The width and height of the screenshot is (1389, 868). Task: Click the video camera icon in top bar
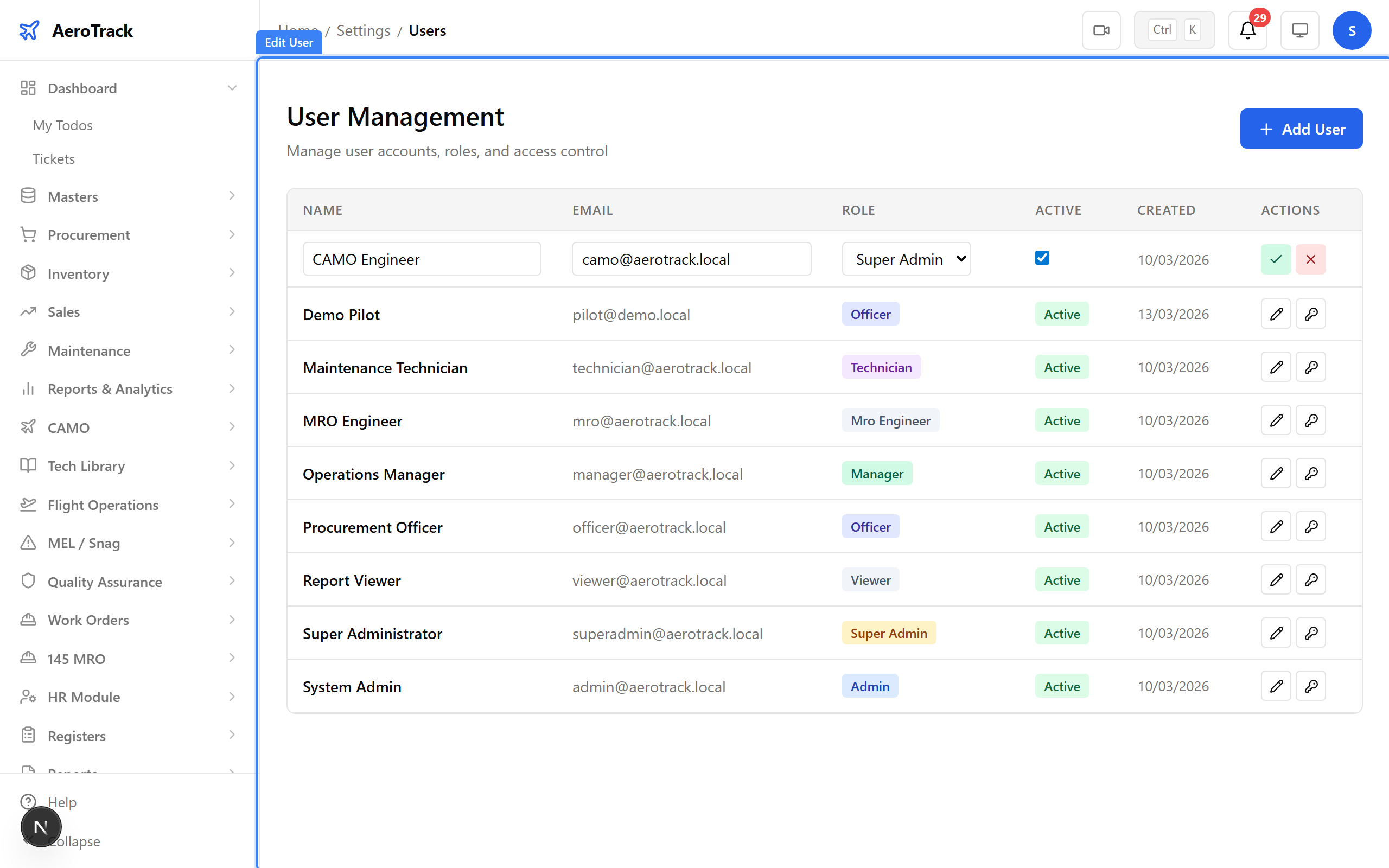1101,30
